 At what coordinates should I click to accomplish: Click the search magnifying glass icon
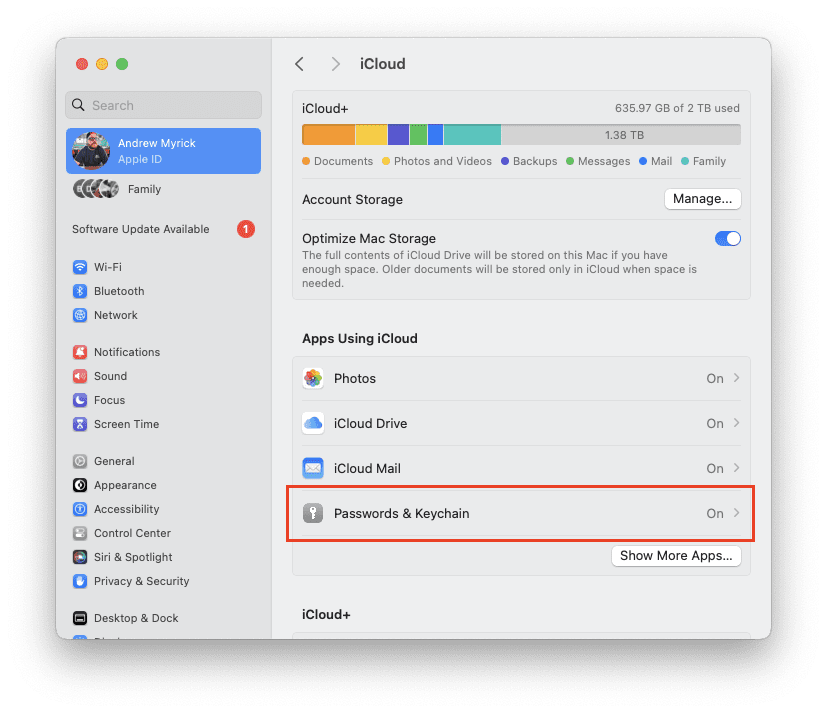pos(78,105)
